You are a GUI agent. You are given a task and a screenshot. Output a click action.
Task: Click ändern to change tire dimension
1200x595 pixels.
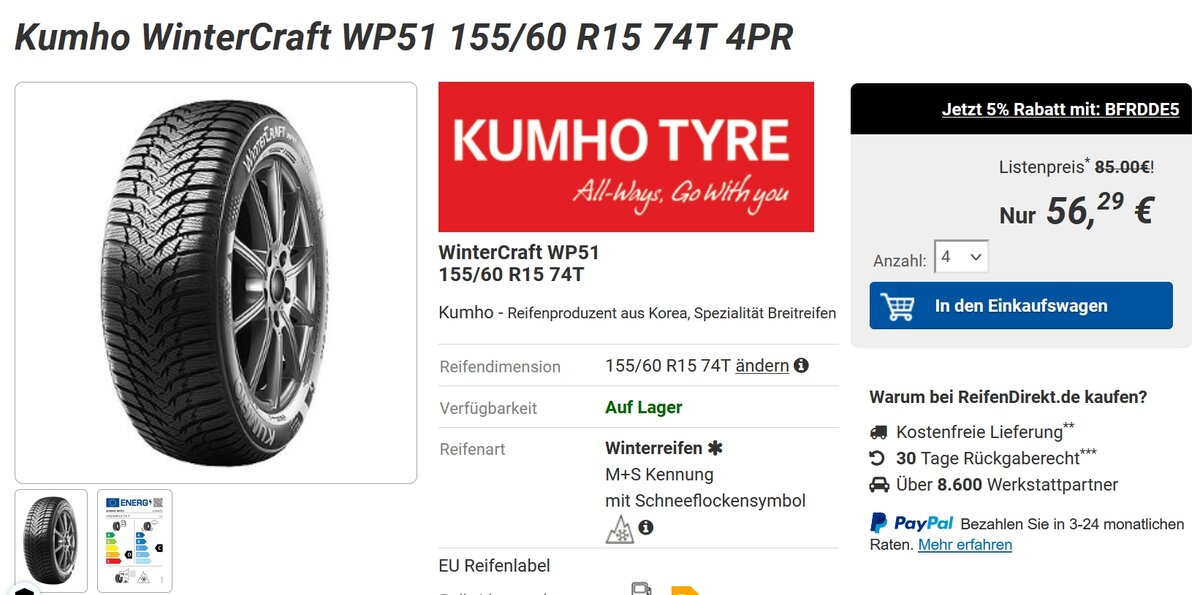coord(762,366)
